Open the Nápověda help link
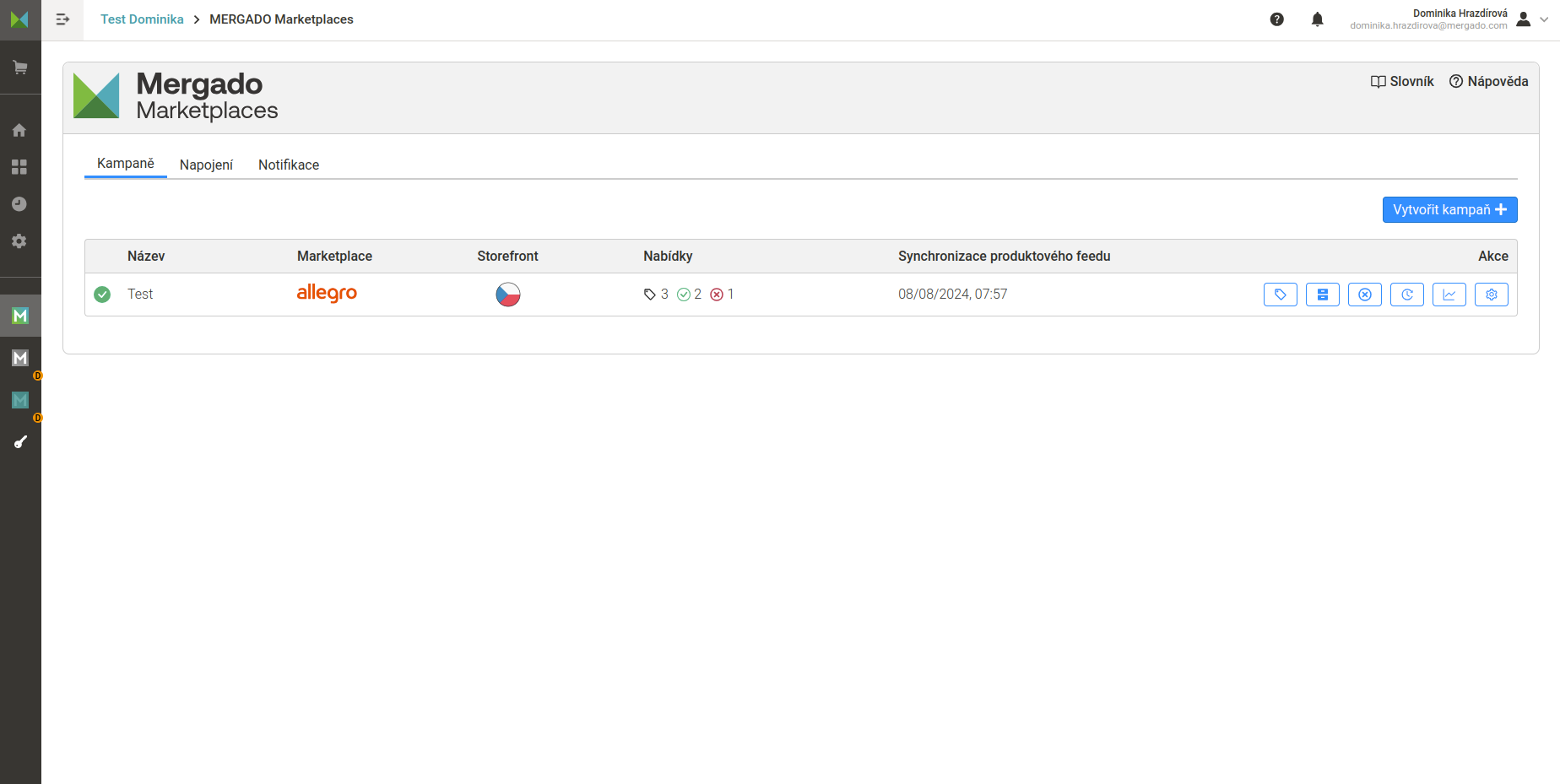This screenshot has height=784, width=1560. (1489, 82)
